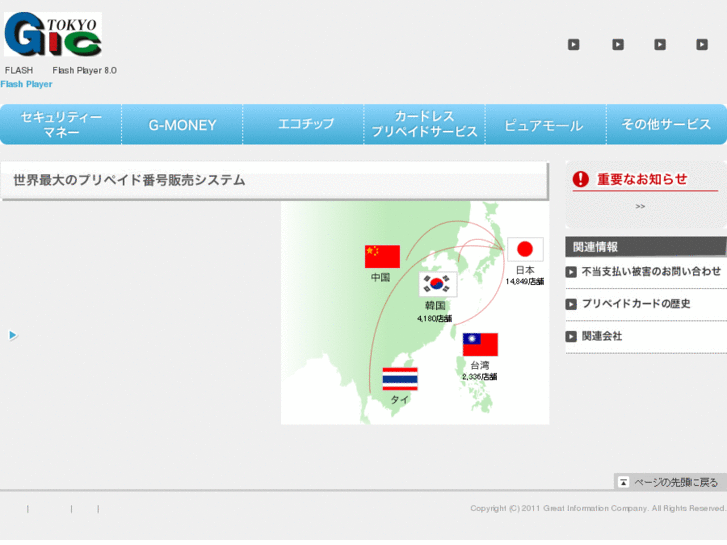727x545 pixels.
Task: Open the Flash Player download link
Action: click(x=26, y=84)
